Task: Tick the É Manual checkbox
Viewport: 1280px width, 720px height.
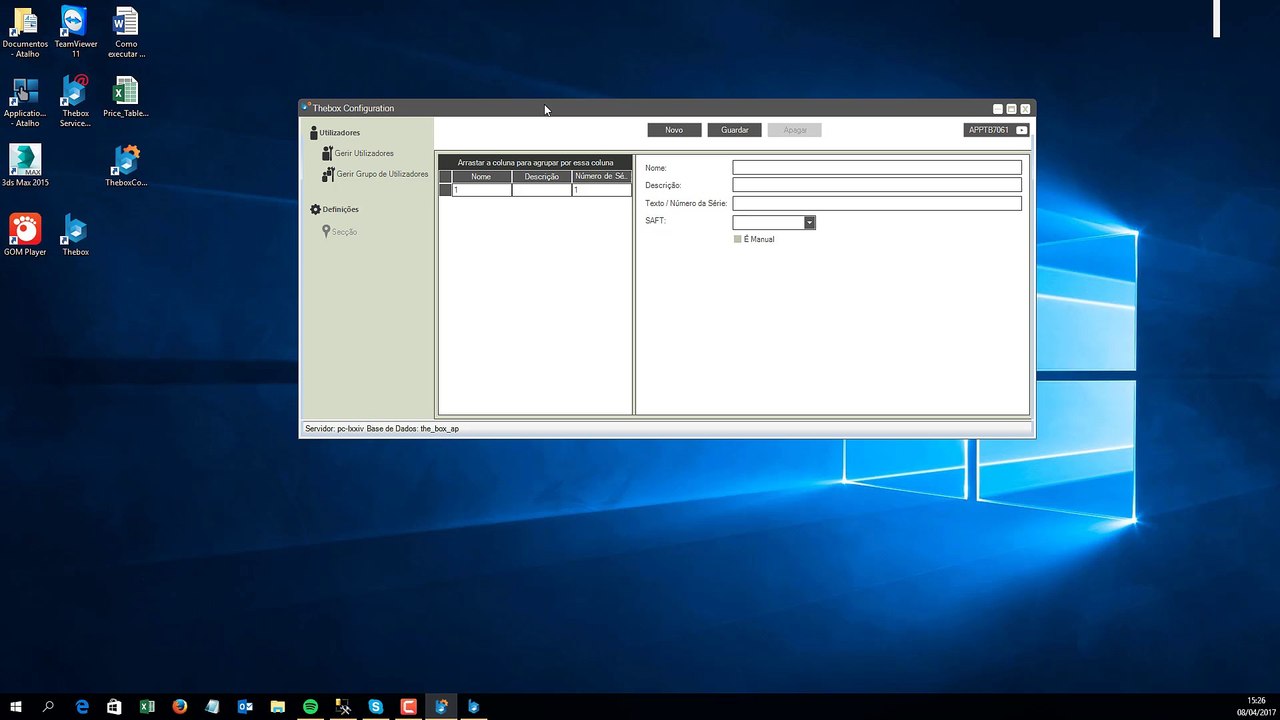Action: [x=738, y=239]
